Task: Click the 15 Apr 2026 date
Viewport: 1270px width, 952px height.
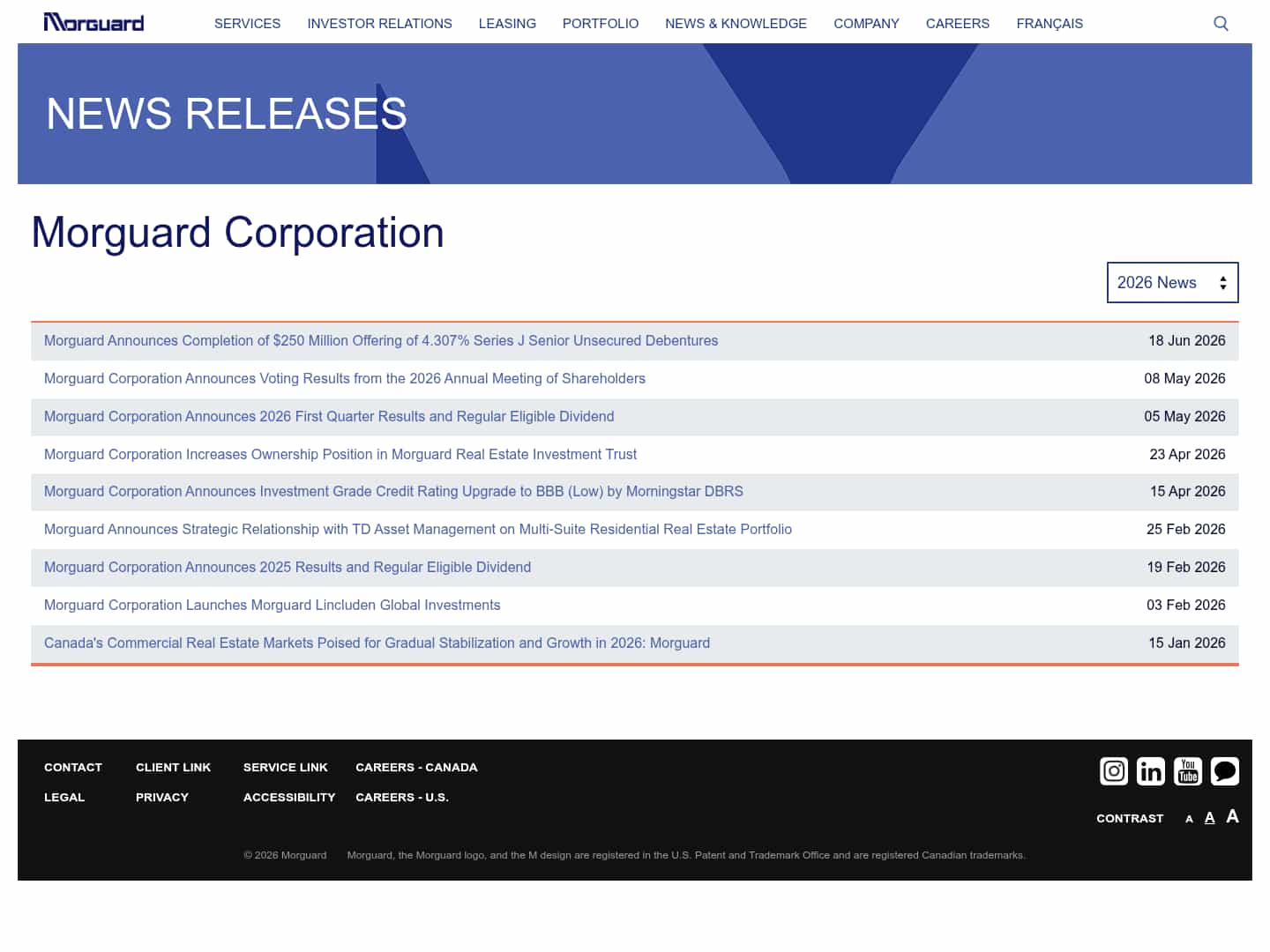Action: pos(1187,491)
